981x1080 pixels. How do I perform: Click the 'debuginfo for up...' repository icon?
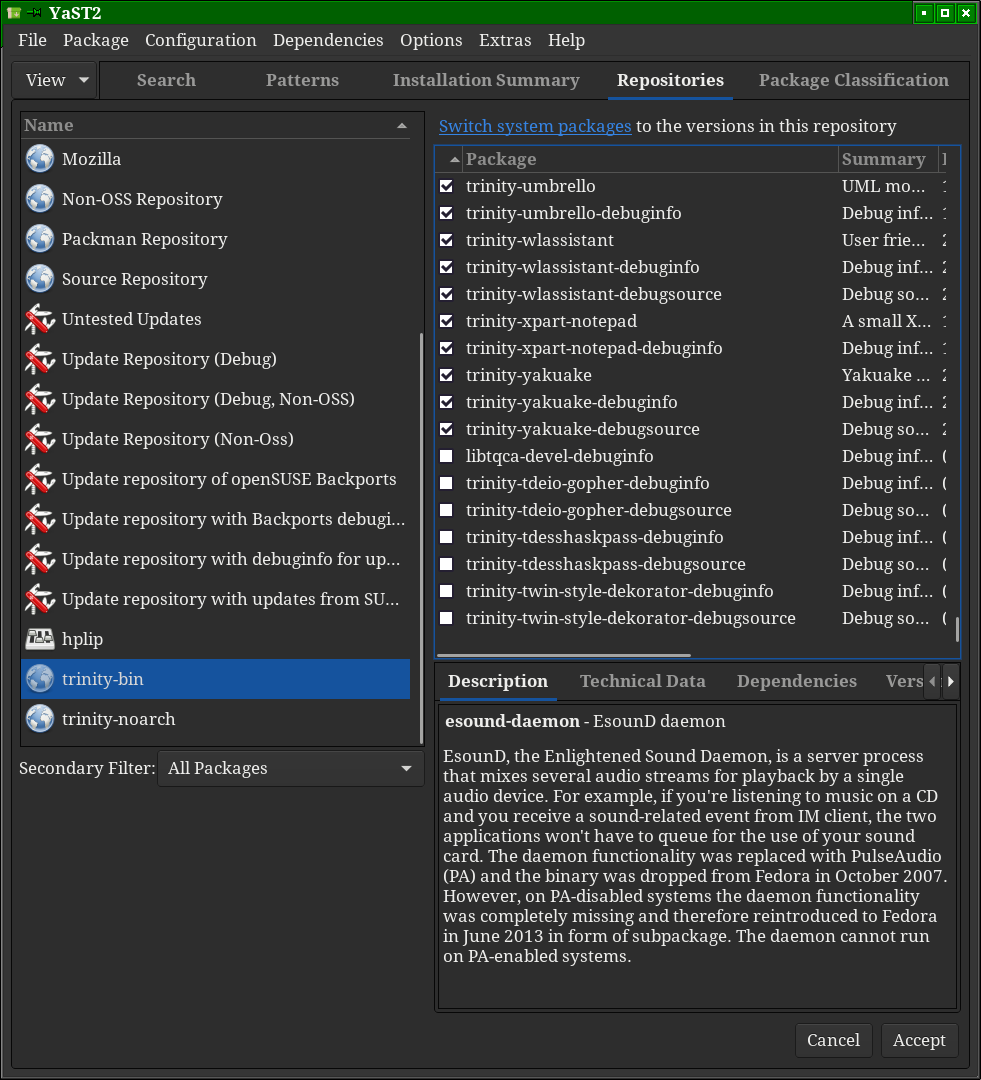point(40,559)
